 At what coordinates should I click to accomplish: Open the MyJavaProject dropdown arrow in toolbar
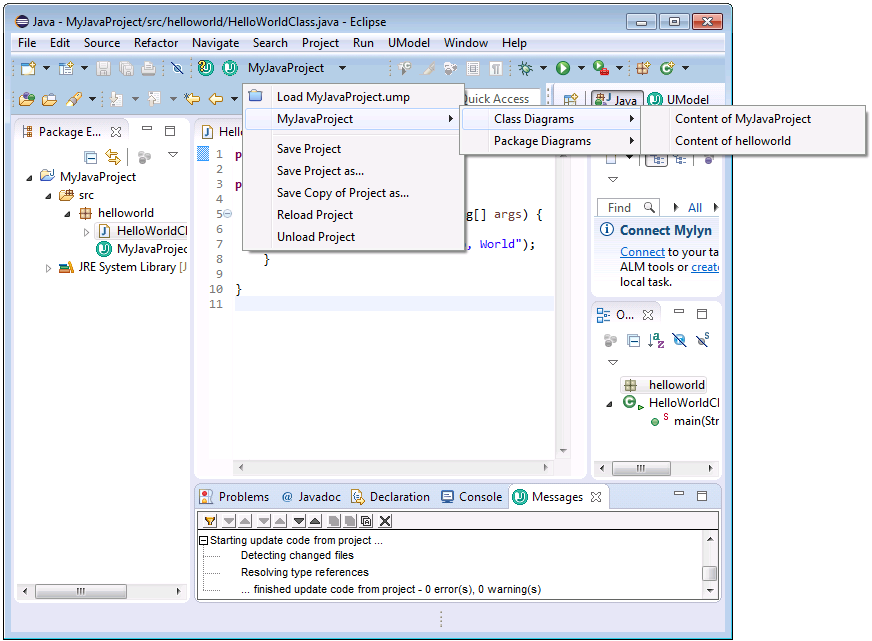[x=342, y=68]
